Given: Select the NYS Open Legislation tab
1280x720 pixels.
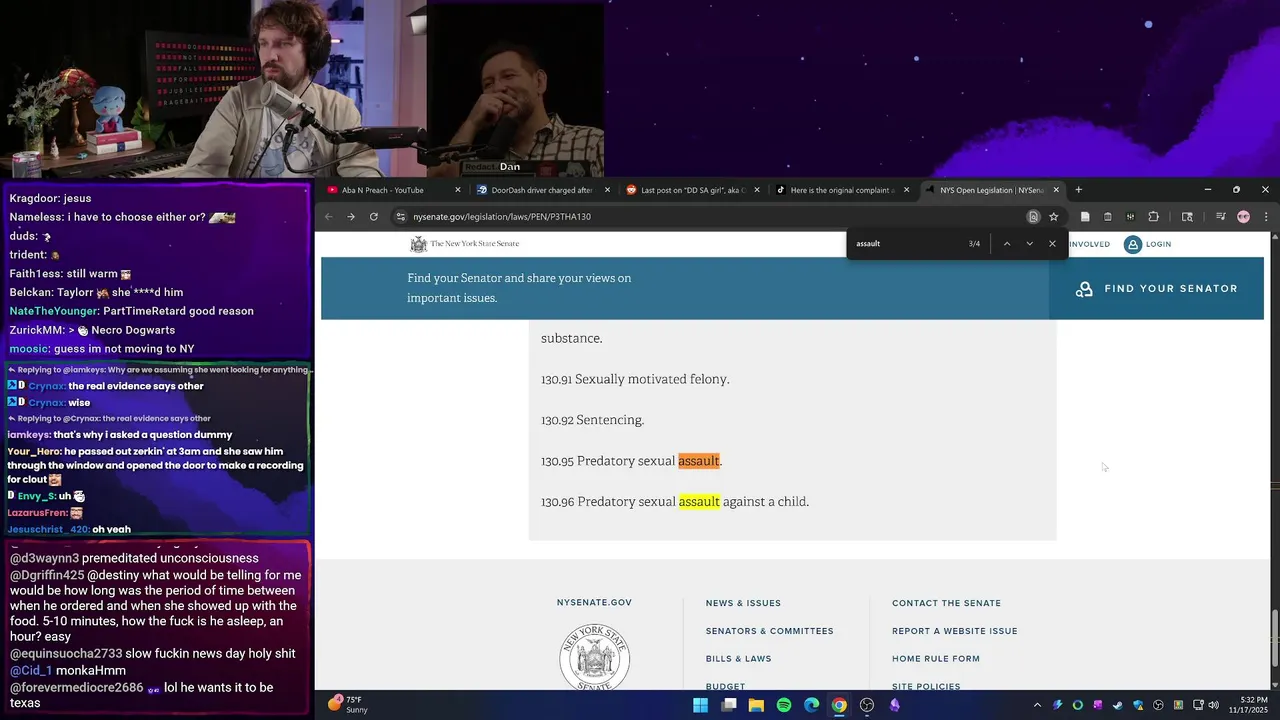Looking at the screenshot, I should click(x=991, y=190).
